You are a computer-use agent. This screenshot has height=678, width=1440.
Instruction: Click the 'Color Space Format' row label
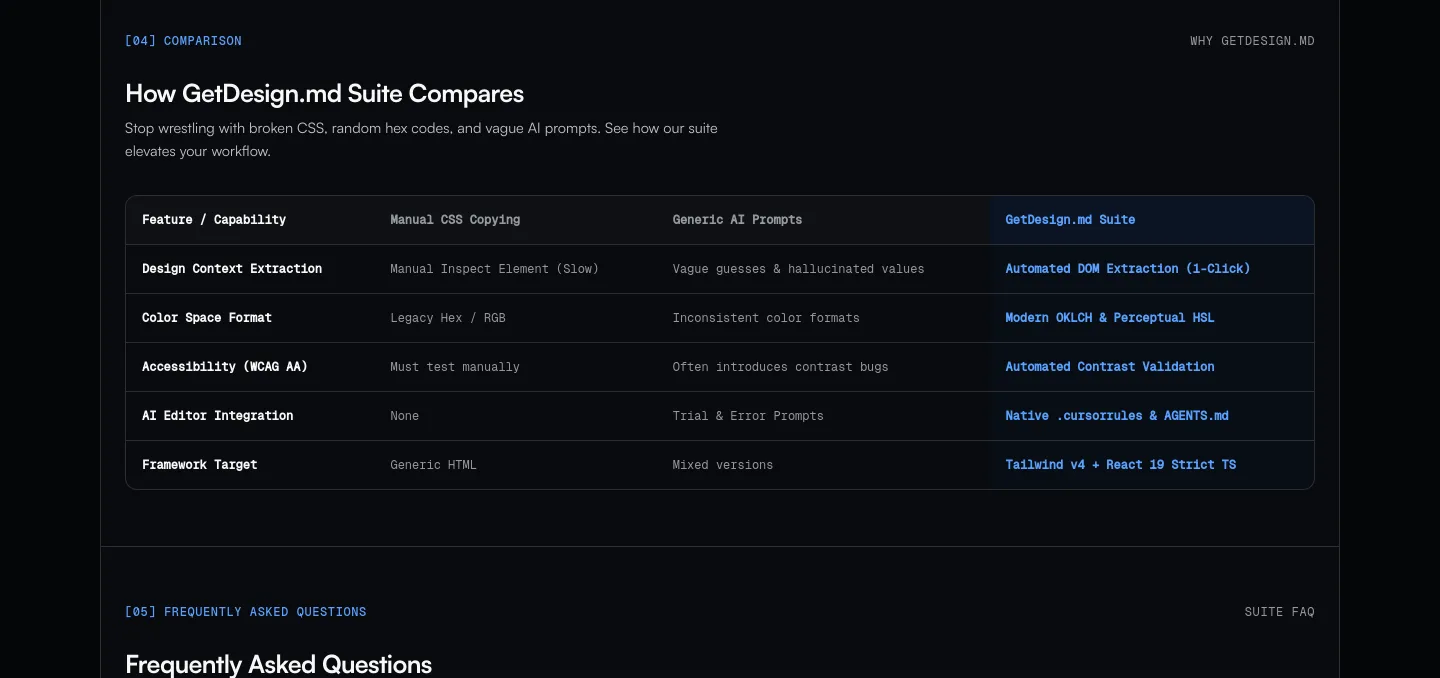[207, 318]
